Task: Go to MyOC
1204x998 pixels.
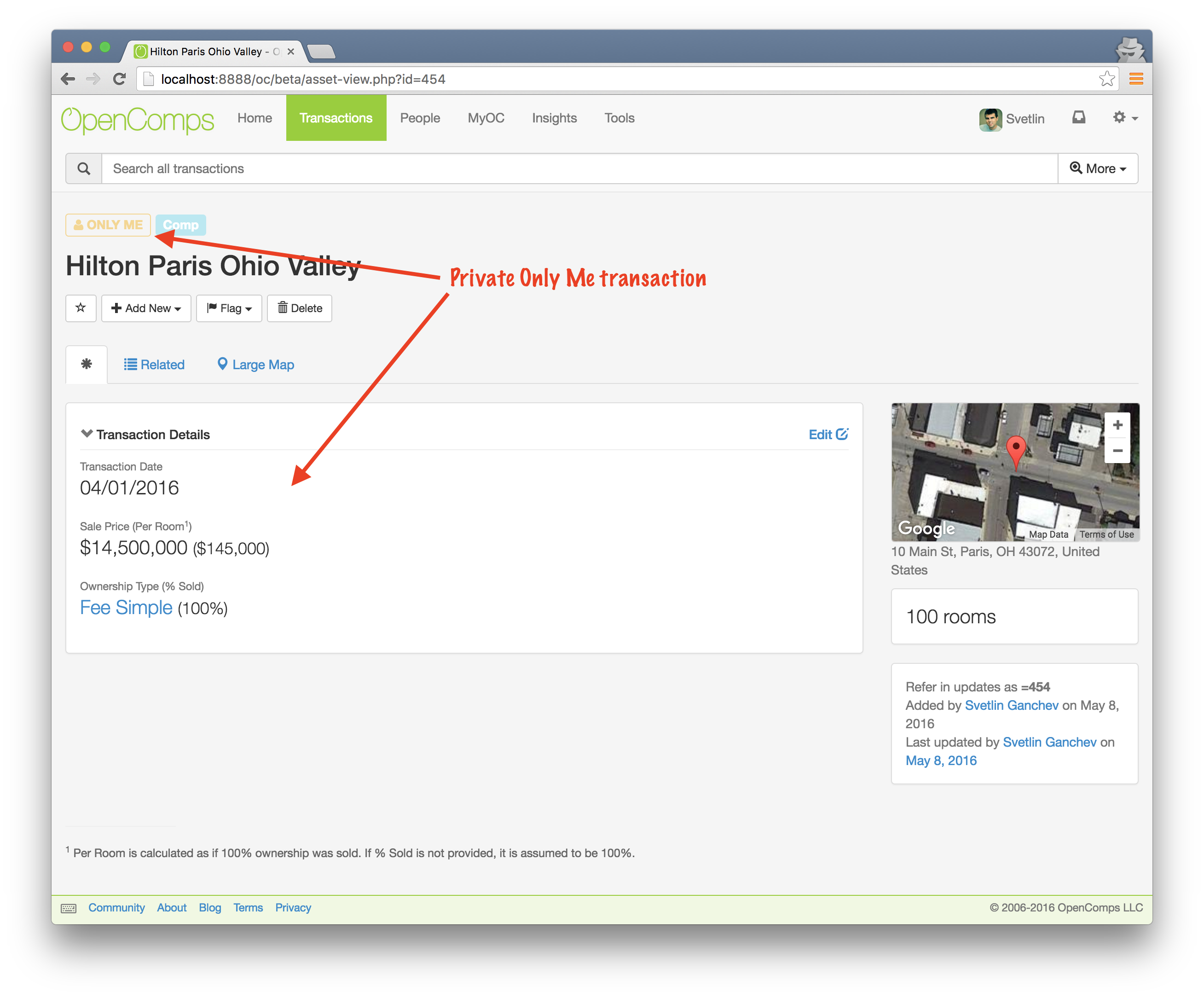Action: pyautogui.click(x=486, y=118)
